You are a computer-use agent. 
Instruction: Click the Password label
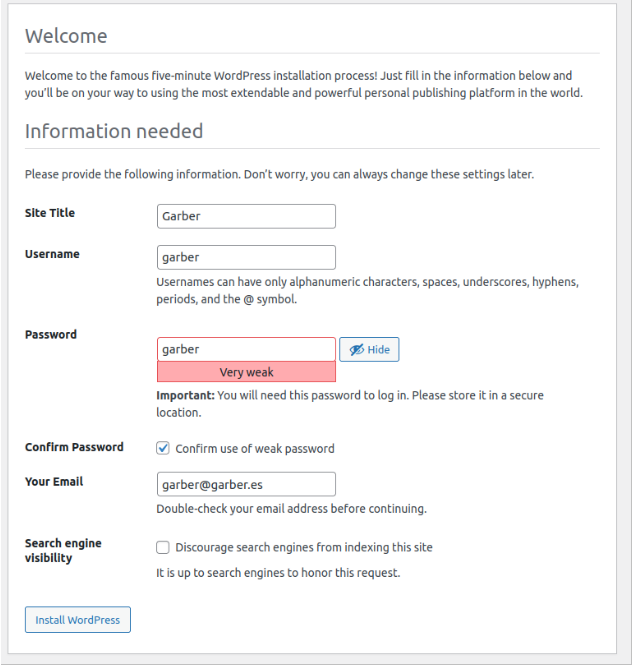[51, 334]
